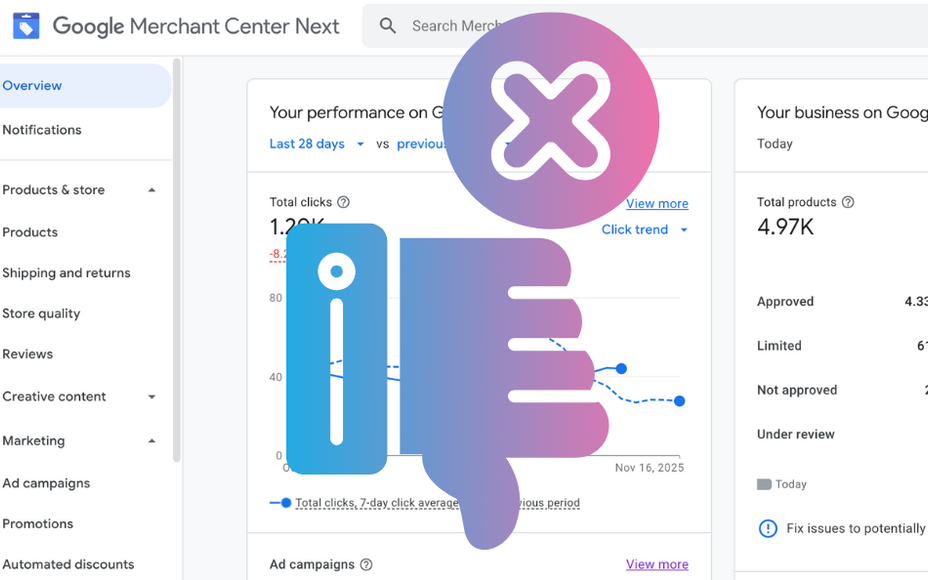The image size is (928, 580).
Task: Click the Total products help icon
Action: [847, 202]
